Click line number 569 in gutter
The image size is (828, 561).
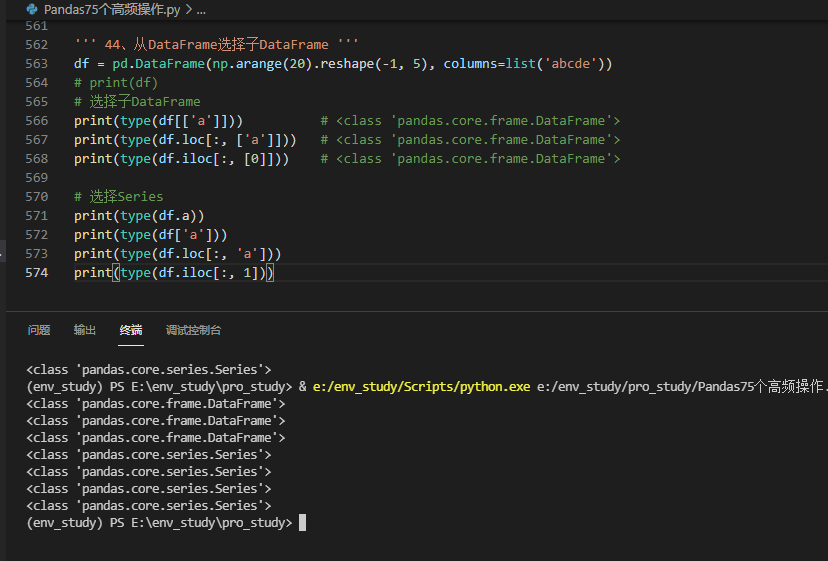pos(36,178)
